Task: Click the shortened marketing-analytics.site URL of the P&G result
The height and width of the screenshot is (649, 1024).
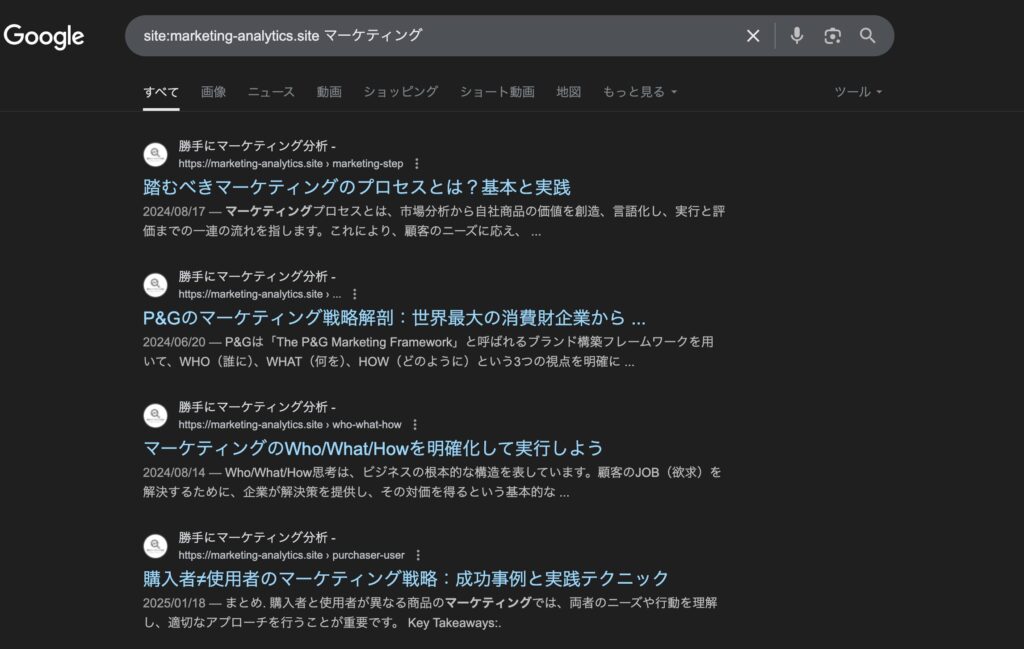Action: pos(259,294)
